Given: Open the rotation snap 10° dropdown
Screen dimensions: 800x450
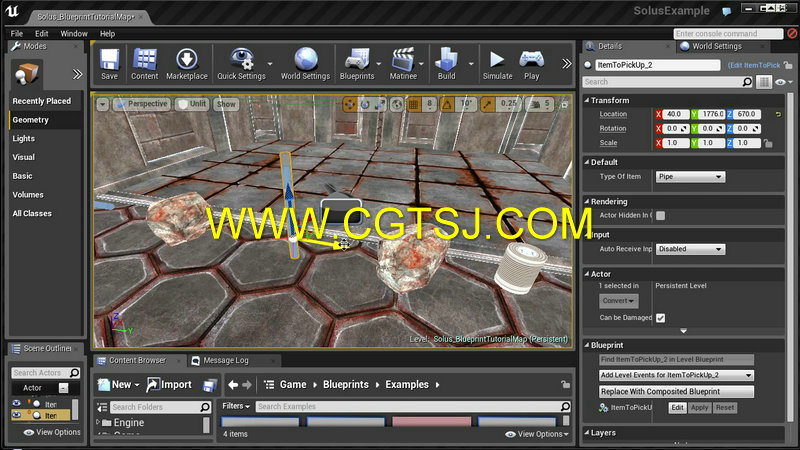Looking at the screenshot, I should 466,104.
